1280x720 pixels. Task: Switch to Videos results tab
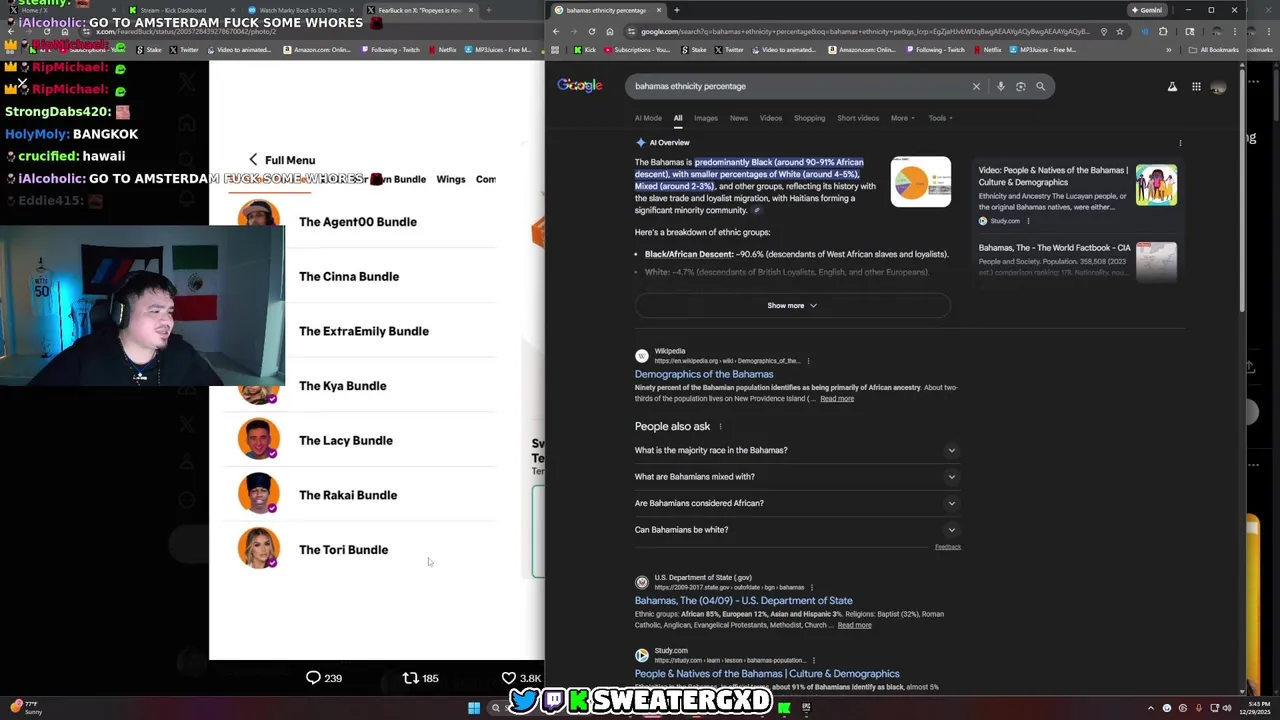[771, 118]
